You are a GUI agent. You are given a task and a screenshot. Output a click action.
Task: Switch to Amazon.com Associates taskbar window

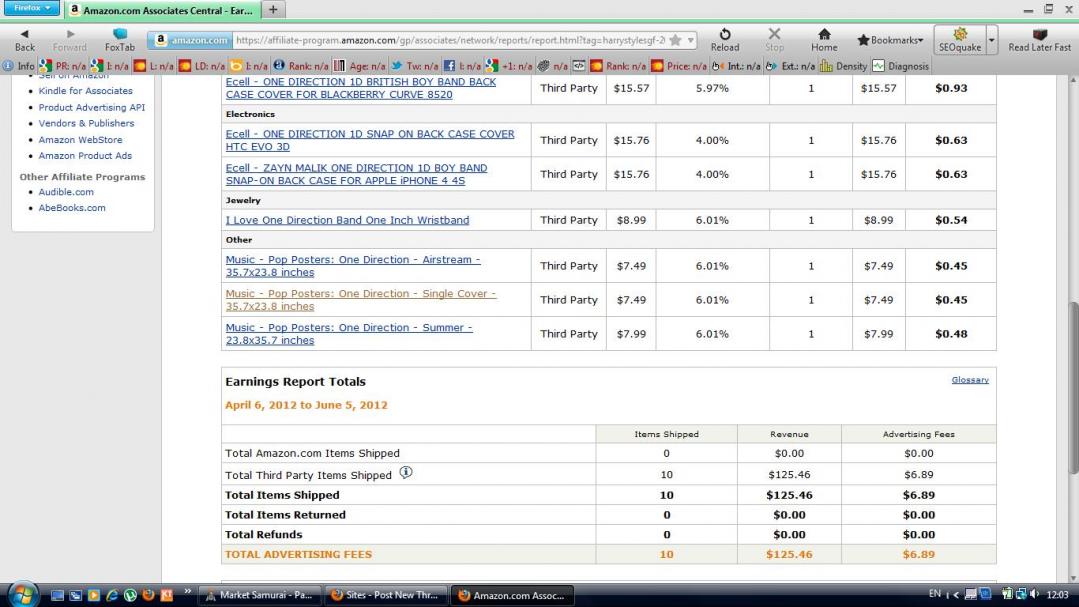[x=512, y=595]
